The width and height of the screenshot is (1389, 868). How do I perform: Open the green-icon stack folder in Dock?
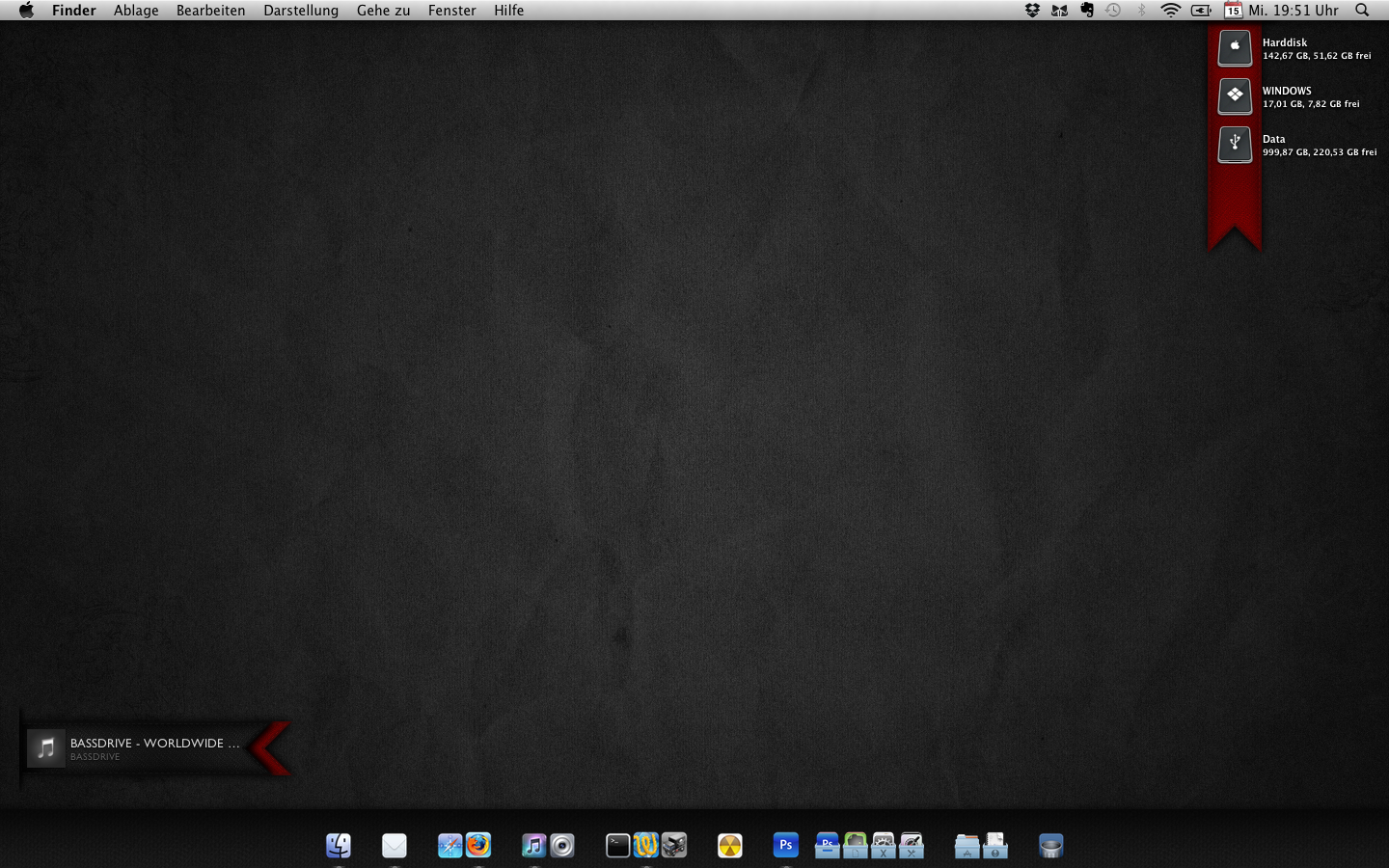point(856,846)
